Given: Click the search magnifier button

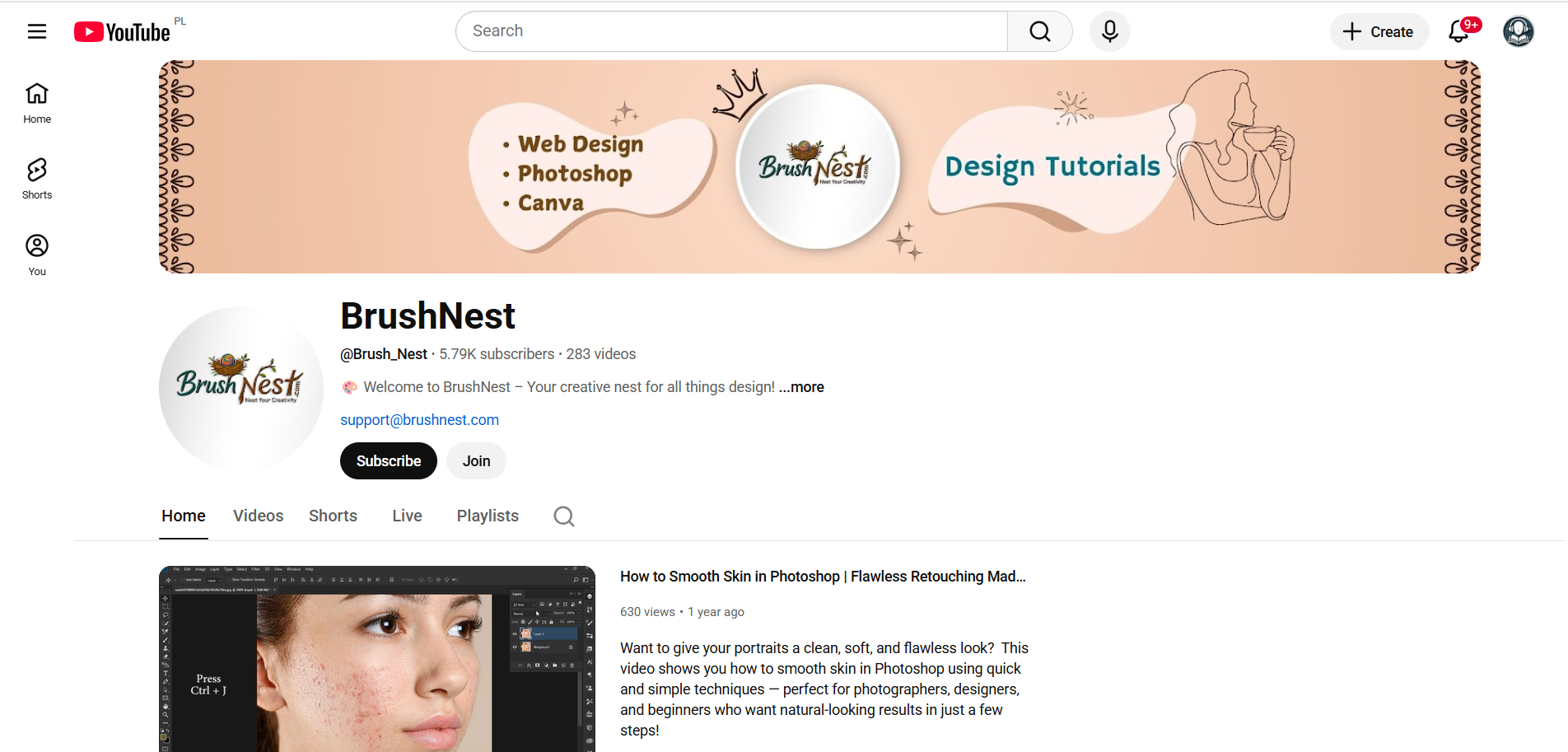Looking at the screenshot, I should point(1039,31).
